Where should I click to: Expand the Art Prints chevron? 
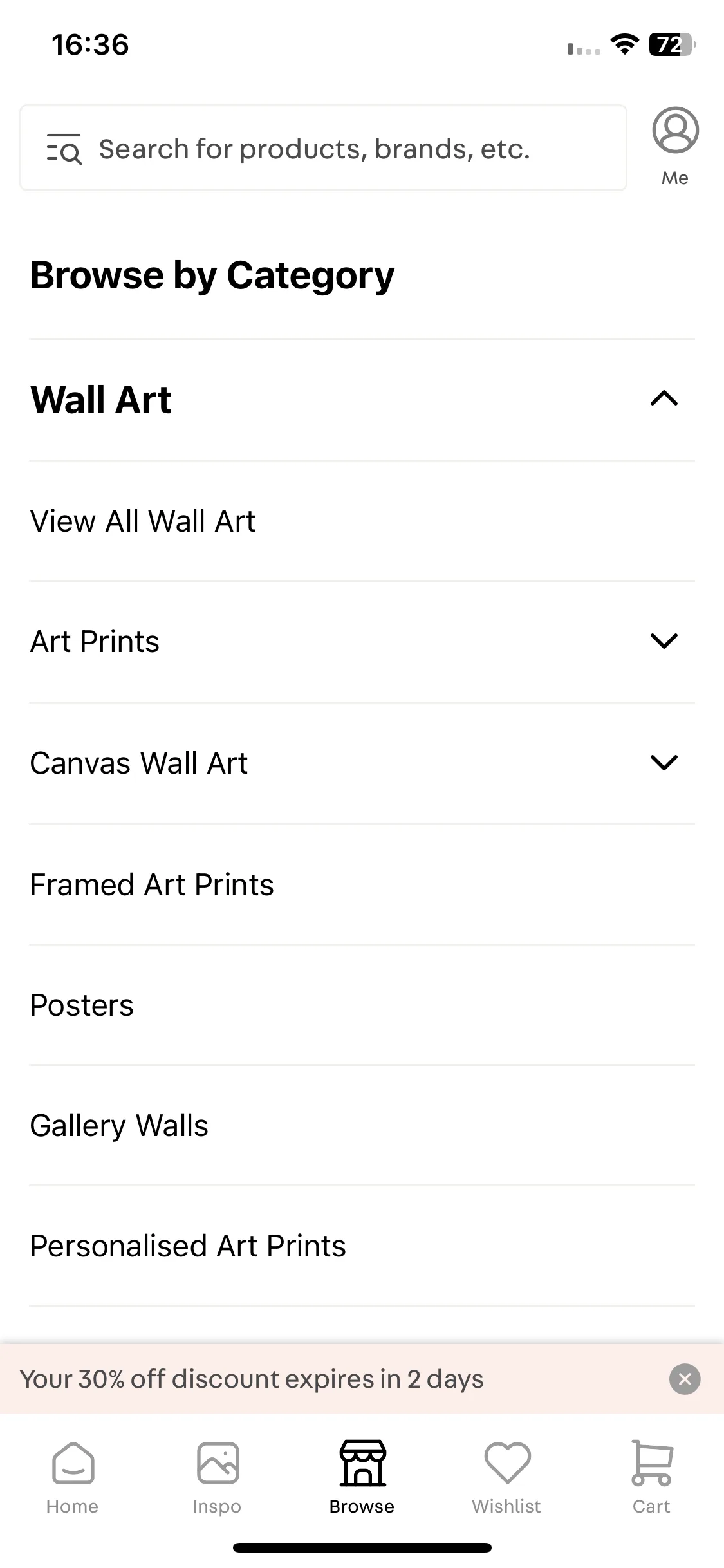pyautogui.click(x=664, y=641)
